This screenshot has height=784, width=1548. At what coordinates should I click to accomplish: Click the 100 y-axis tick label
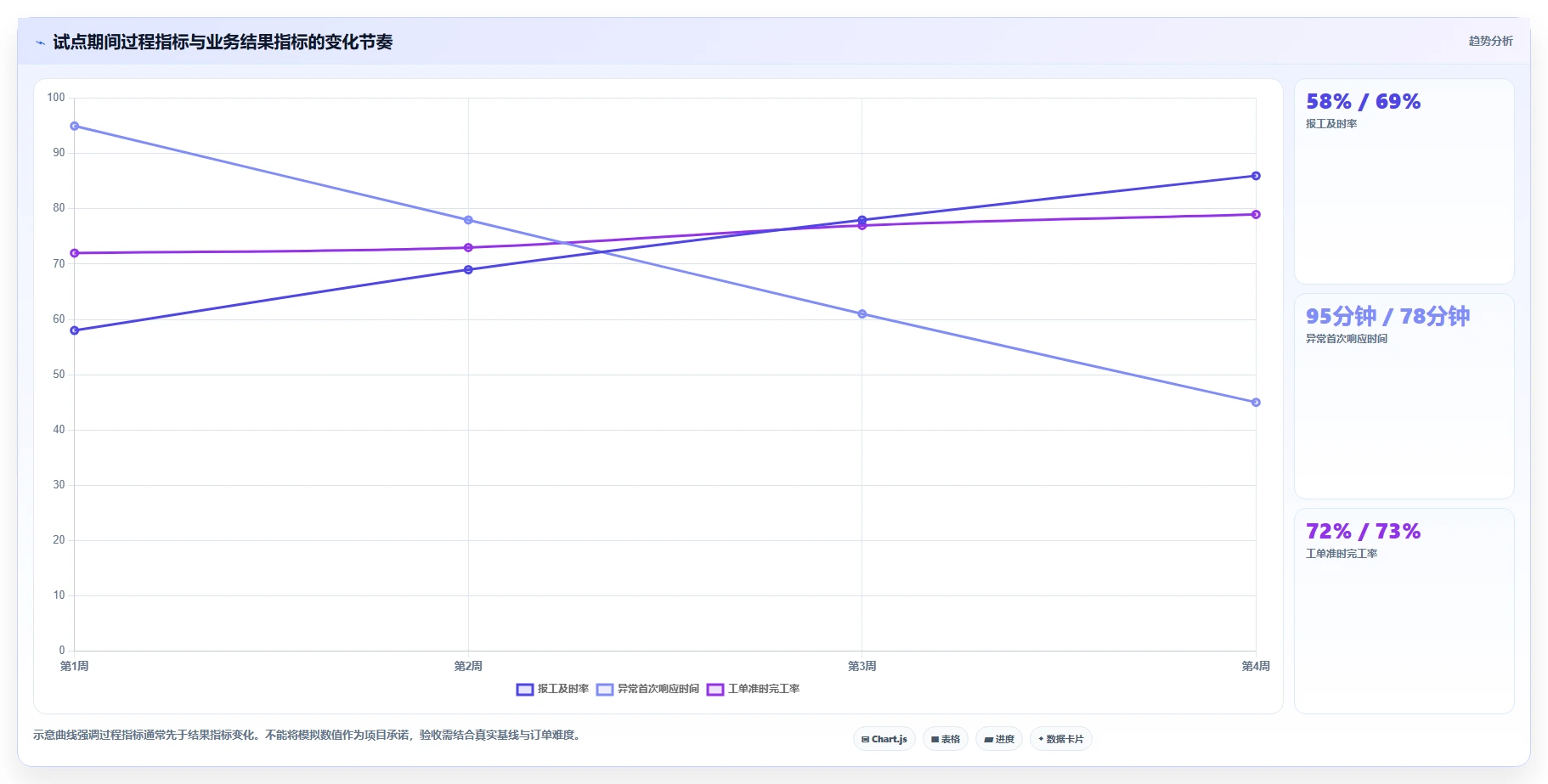(56, 98)
